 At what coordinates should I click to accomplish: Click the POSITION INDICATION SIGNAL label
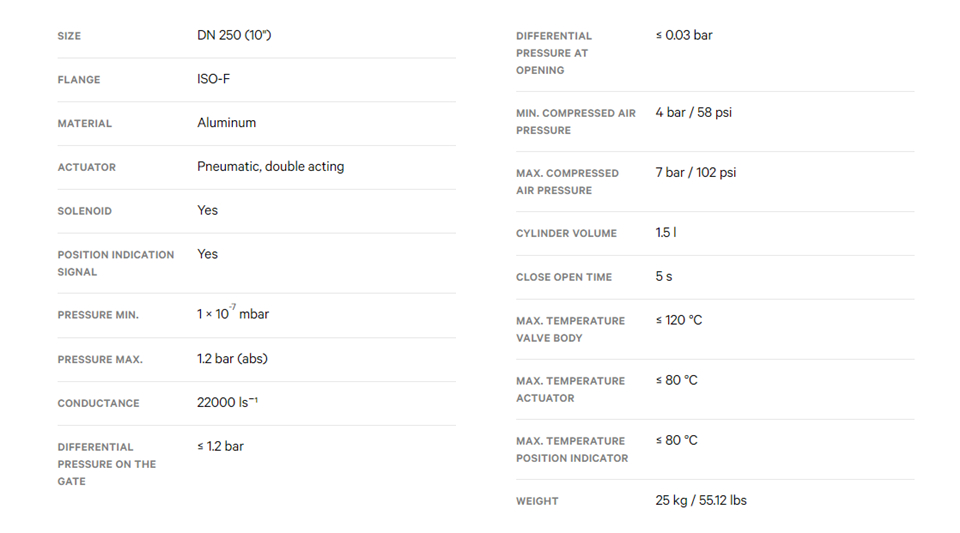tap(116, 263)
